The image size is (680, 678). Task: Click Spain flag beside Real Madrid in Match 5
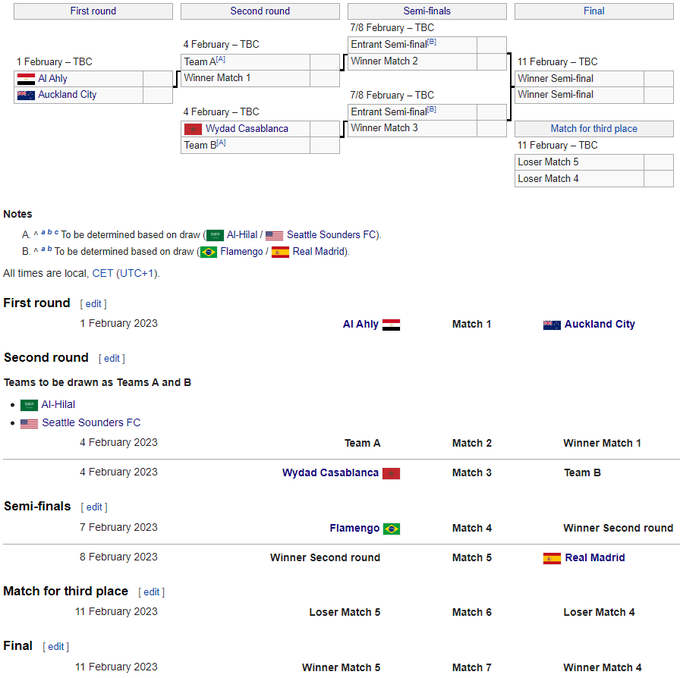(x=552, y=558)
